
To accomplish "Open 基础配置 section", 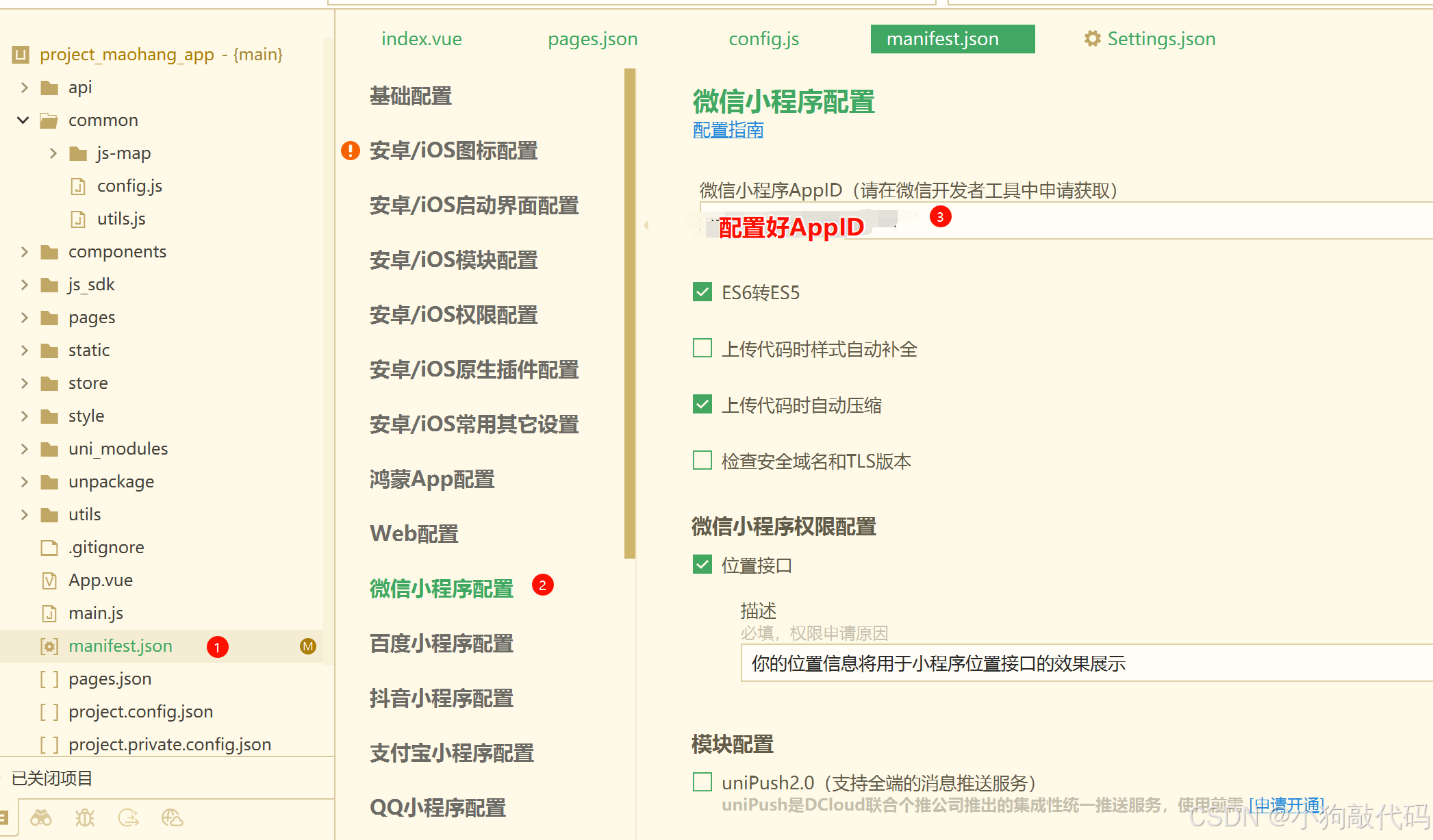I will (411, 96).
